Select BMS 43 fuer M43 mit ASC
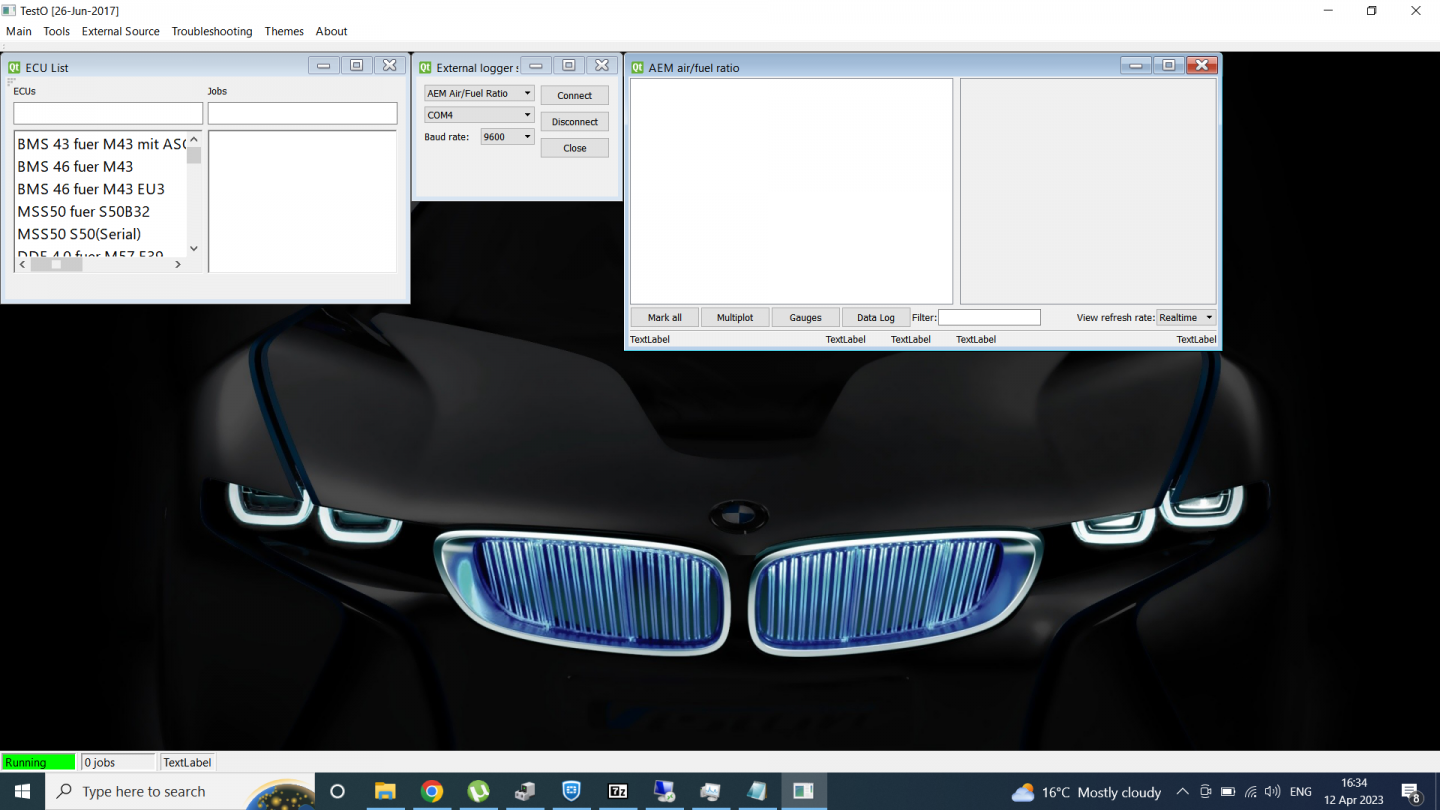This screenshot has height=810, width=1440. pos(101,144)
